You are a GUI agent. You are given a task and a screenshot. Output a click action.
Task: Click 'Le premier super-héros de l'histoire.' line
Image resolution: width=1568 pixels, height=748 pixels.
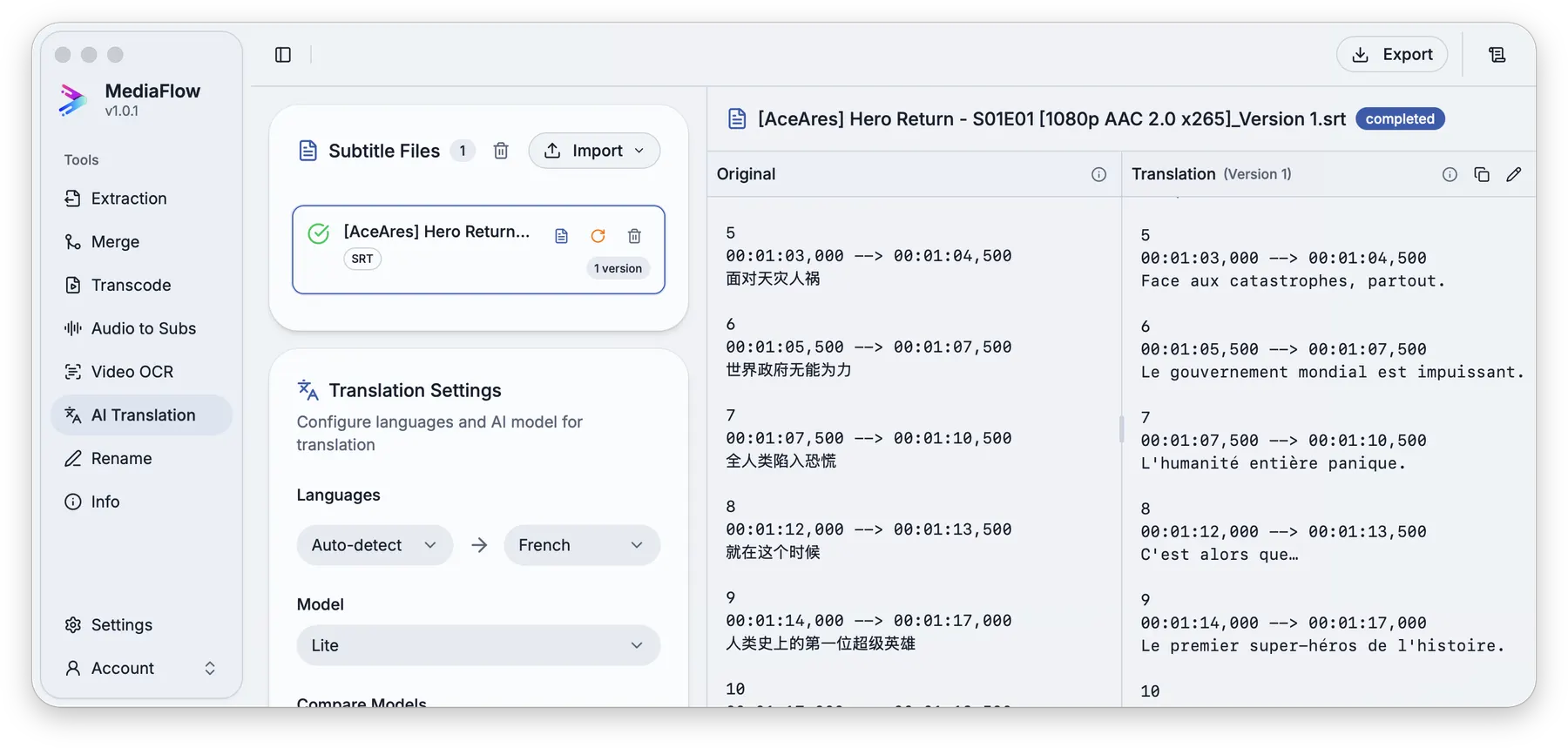coord(1322,646)
